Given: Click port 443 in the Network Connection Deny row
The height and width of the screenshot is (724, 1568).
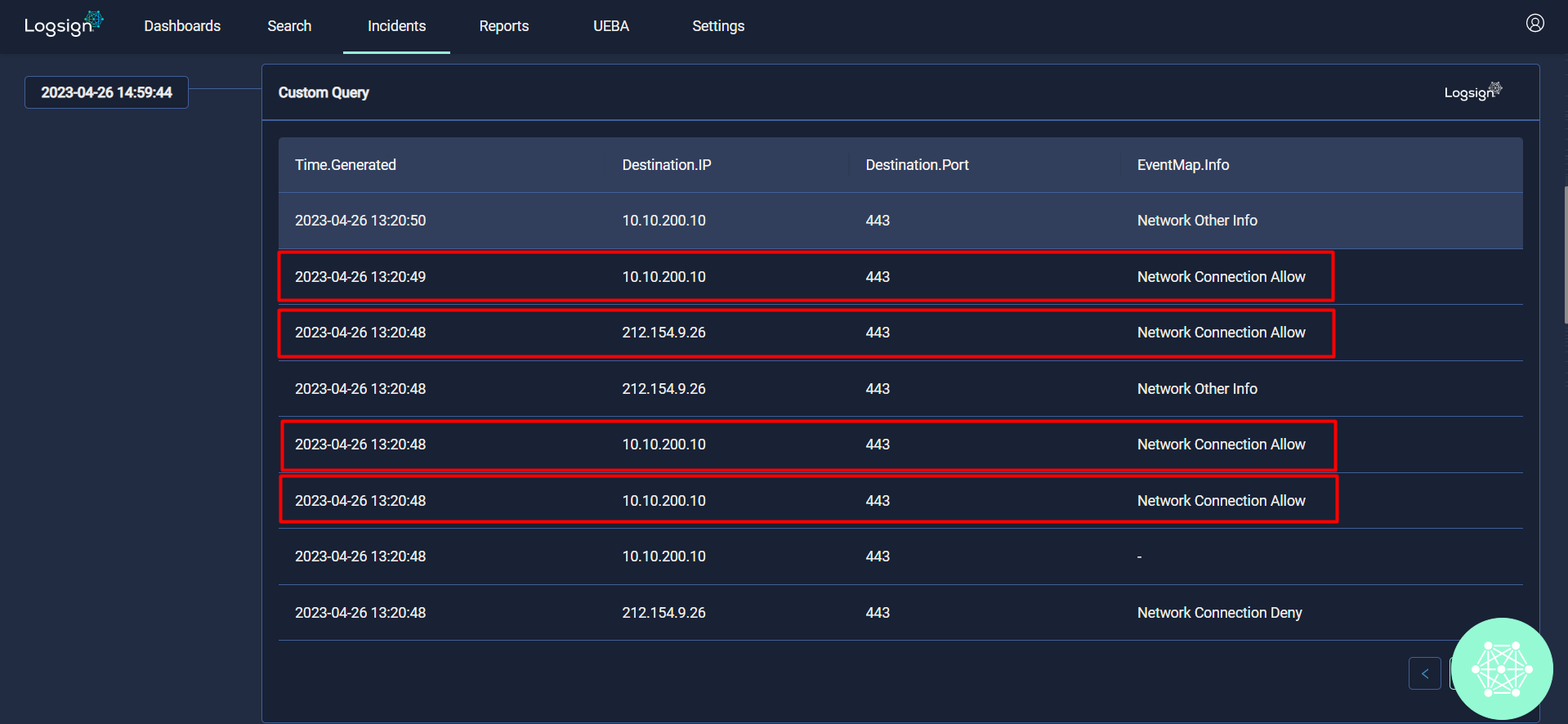Looking at the screenshot, I should tap(878, 613).
